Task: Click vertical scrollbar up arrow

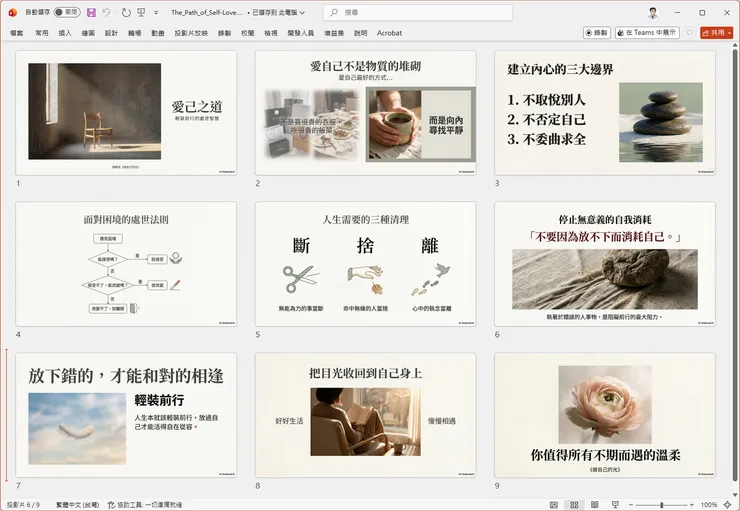Action: [x=735, y=45]
